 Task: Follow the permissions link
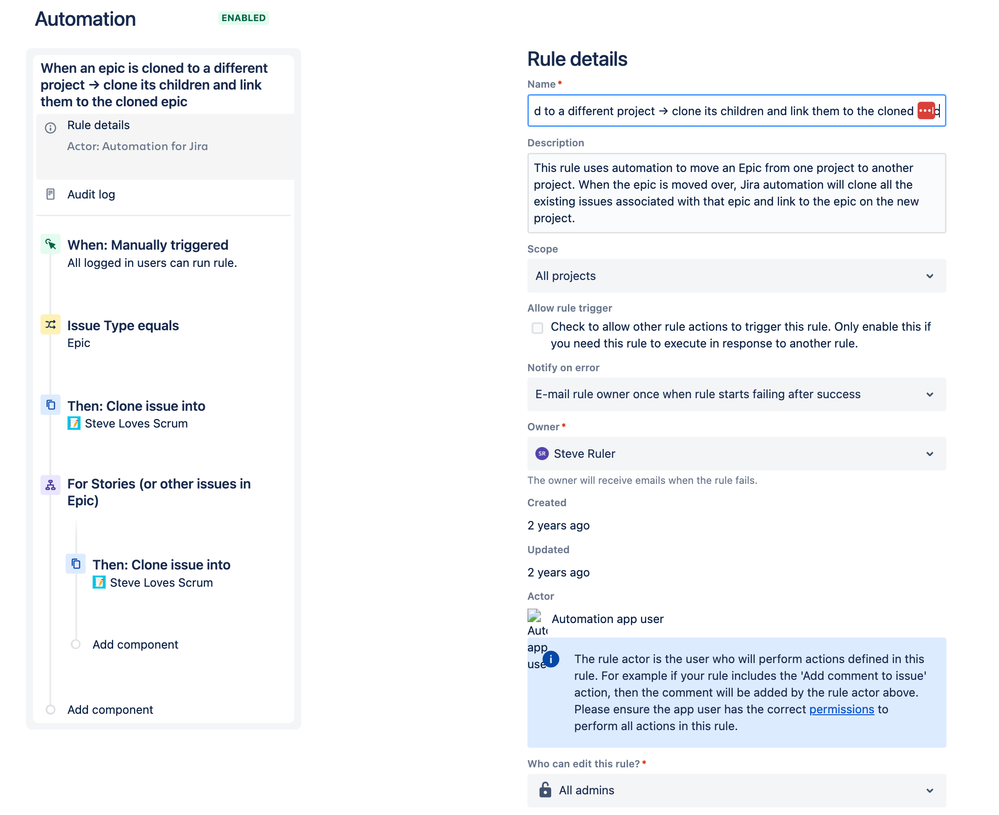point(842,709)
